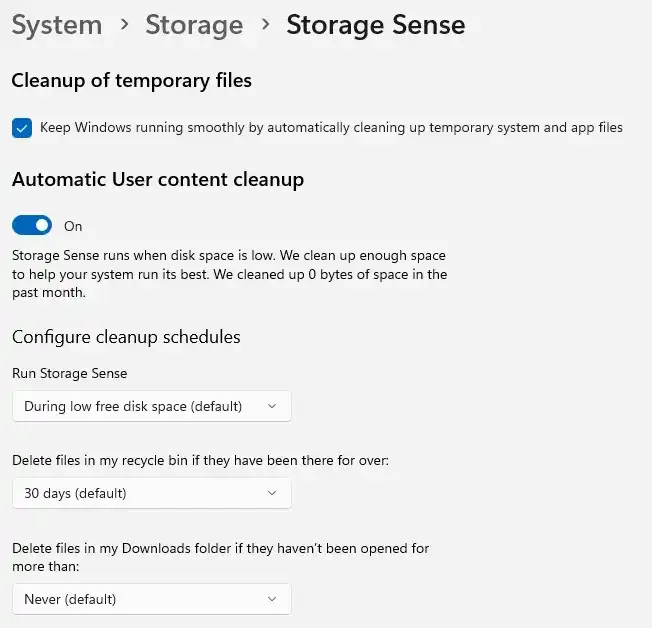
Task: Click the Storage Sense description paragraph
Action: click(x=229, y=275)
